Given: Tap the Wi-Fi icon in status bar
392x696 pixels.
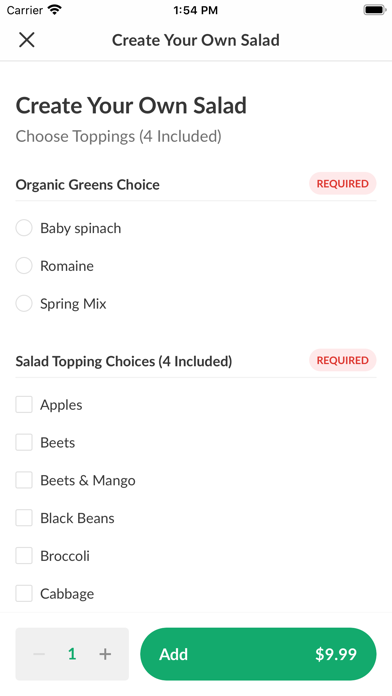Looking at the screenshot, I should pos(55,9).
